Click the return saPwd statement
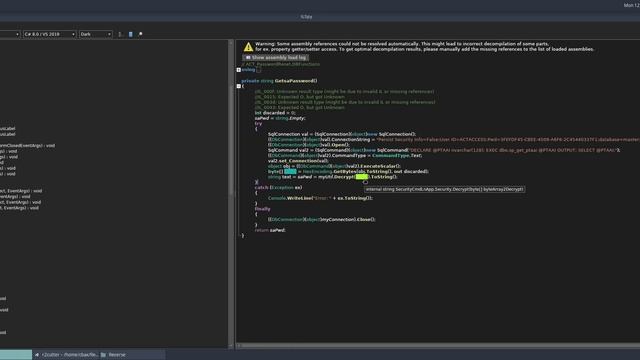This screenshot has height=360, width=640. 270,230
